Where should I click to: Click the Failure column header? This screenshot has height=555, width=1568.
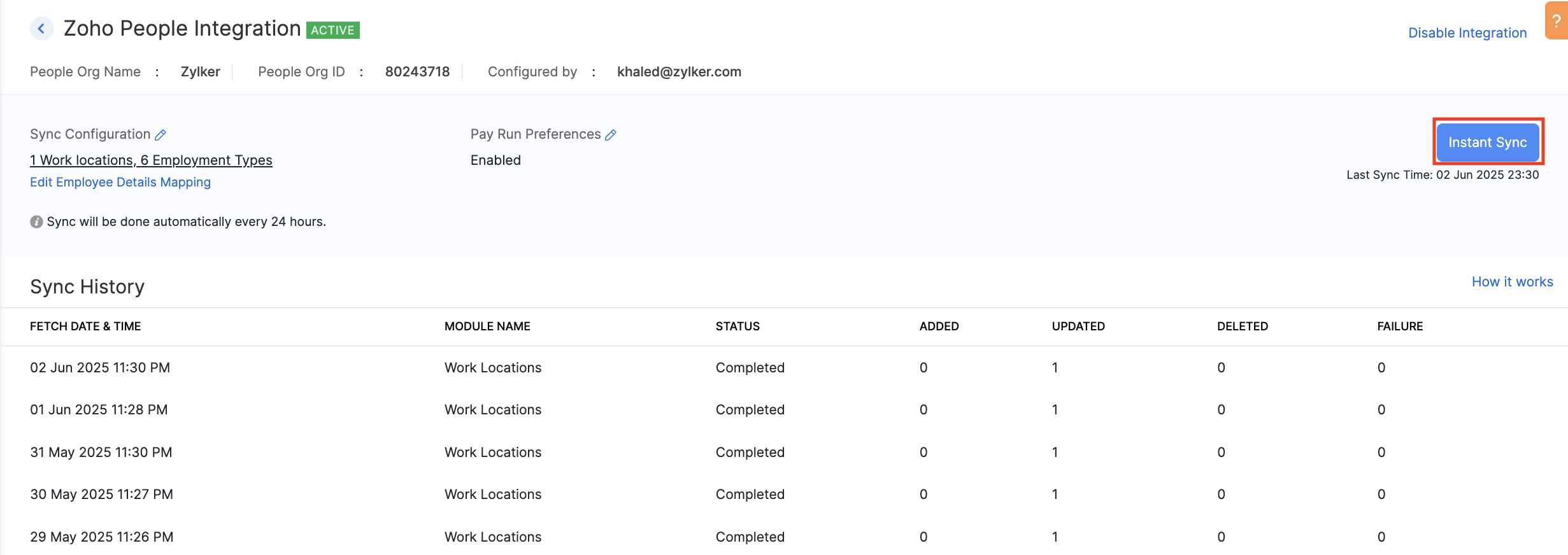[1399, 327]
